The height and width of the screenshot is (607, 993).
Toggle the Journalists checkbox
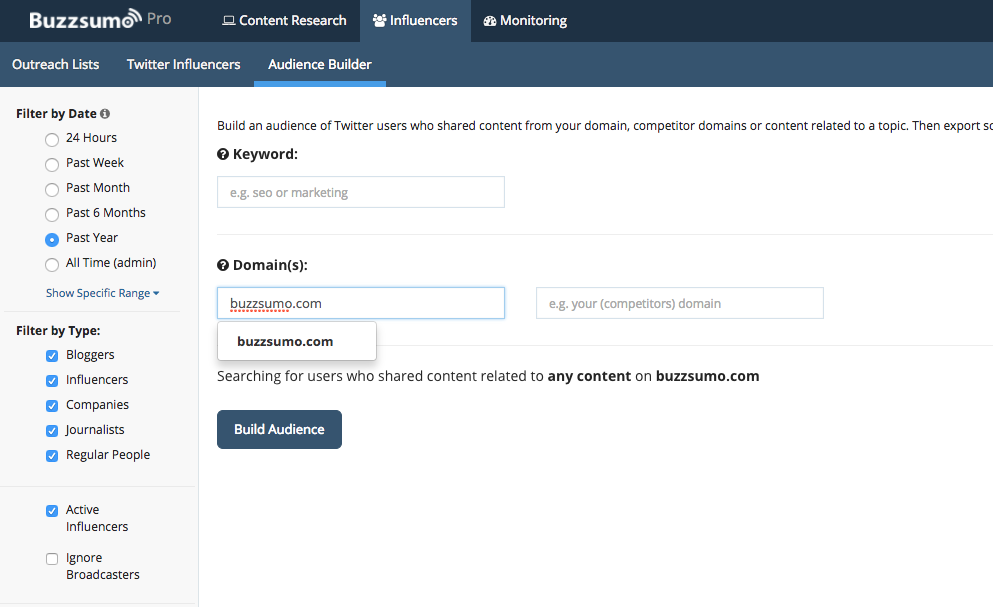(x=52, y=431)
